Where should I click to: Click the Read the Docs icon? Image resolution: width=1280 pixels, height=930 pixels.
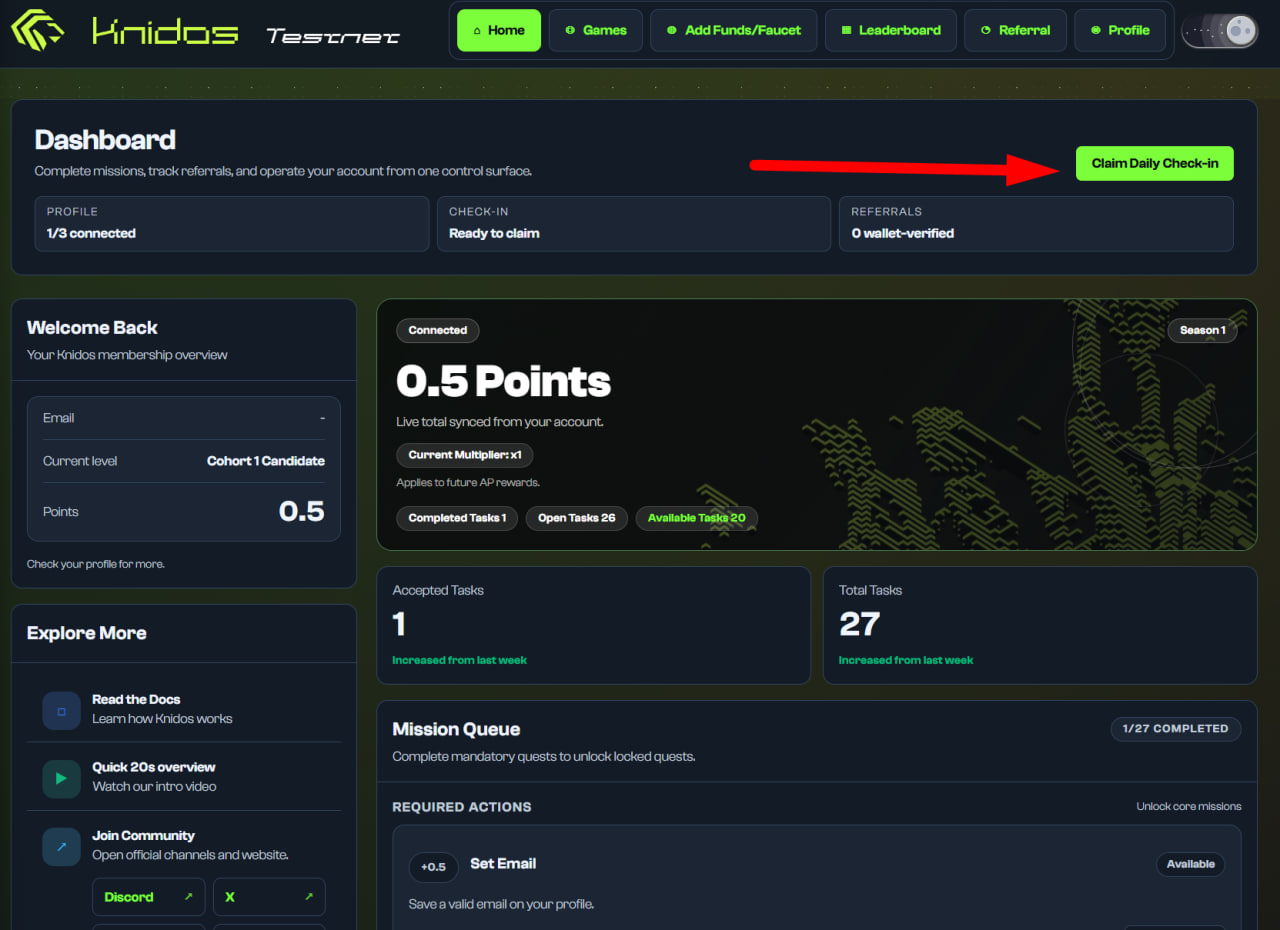click(x=61, y=711)
